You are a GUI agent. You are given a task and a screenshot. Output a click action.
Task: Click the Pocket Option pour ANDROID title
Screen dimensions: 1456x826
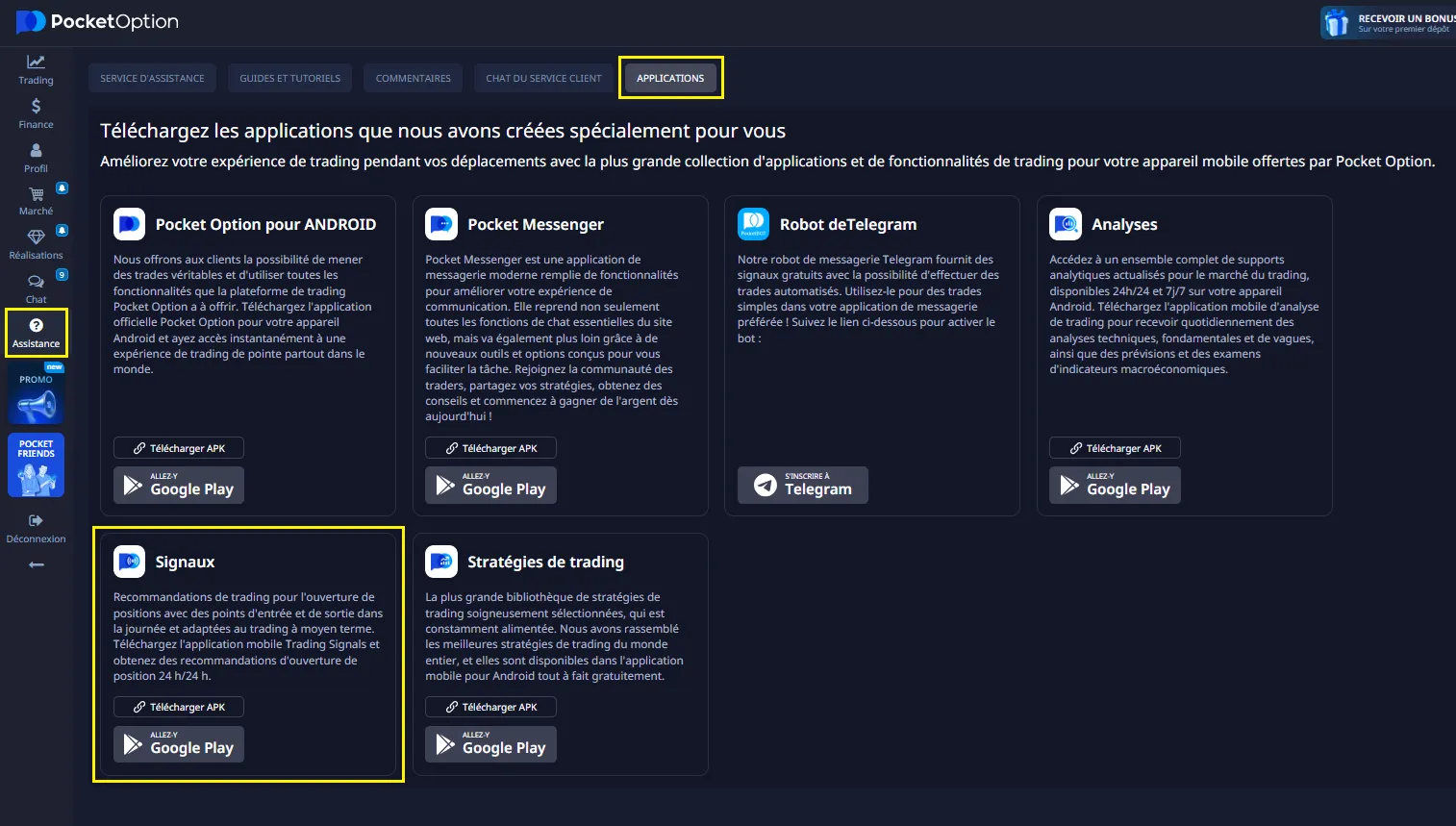click(265, 225)
